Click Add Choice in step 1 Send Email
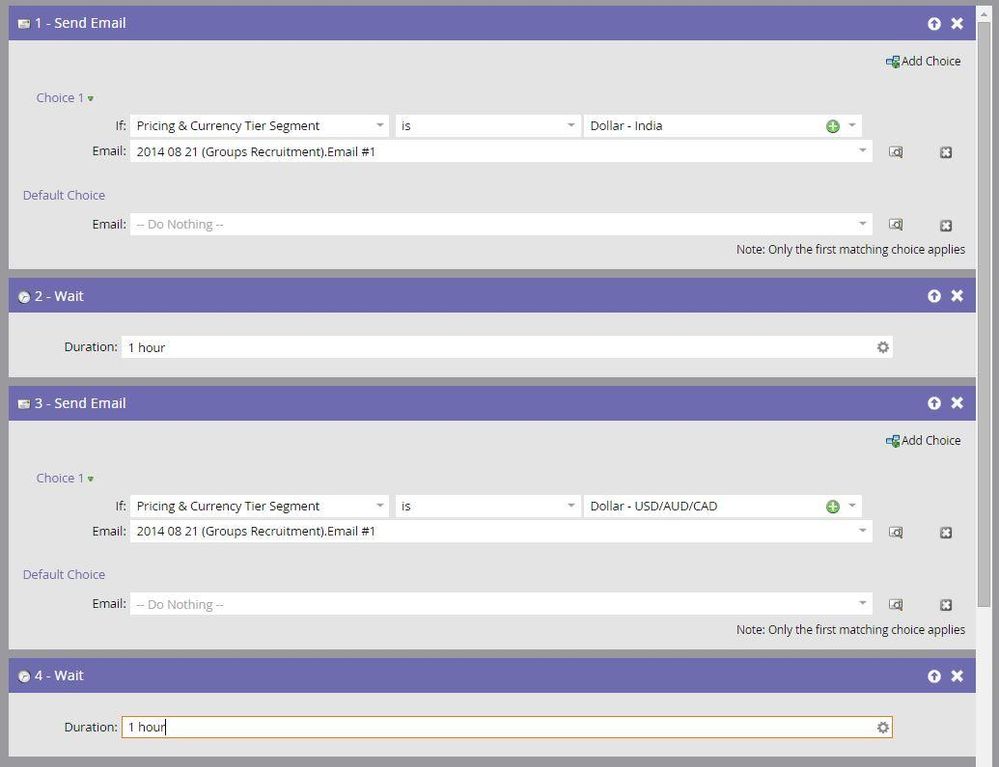 tap(923, 61)
